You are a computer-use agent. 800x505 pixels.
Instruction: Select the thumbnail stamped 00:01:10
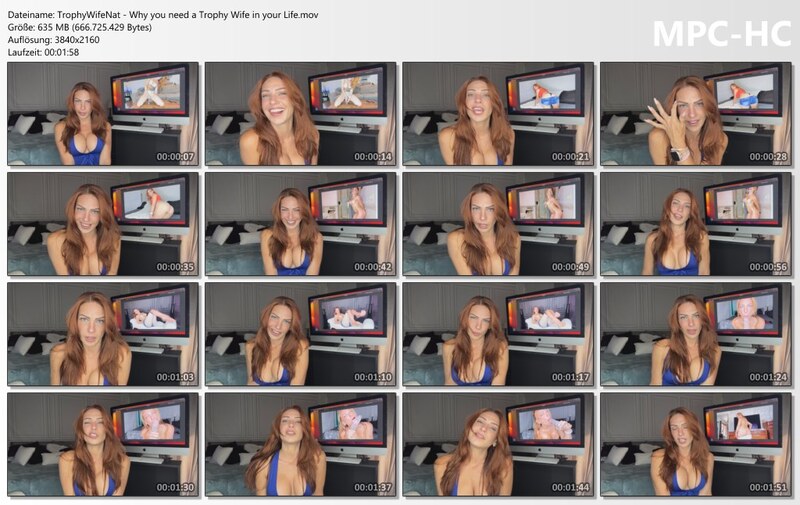(x=301, y=335)
